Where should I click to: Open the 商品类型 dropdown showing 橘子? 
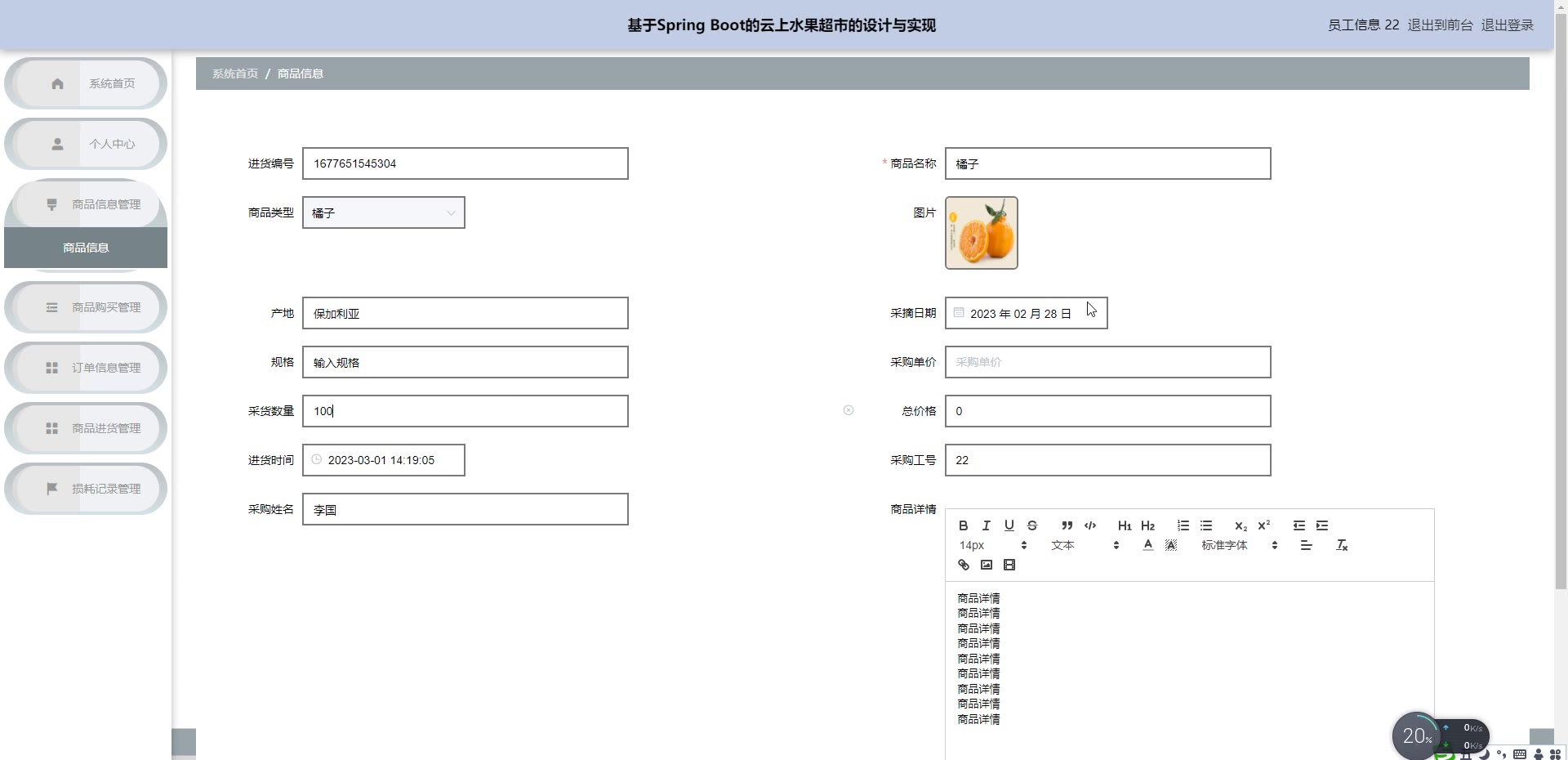[383, 212]
